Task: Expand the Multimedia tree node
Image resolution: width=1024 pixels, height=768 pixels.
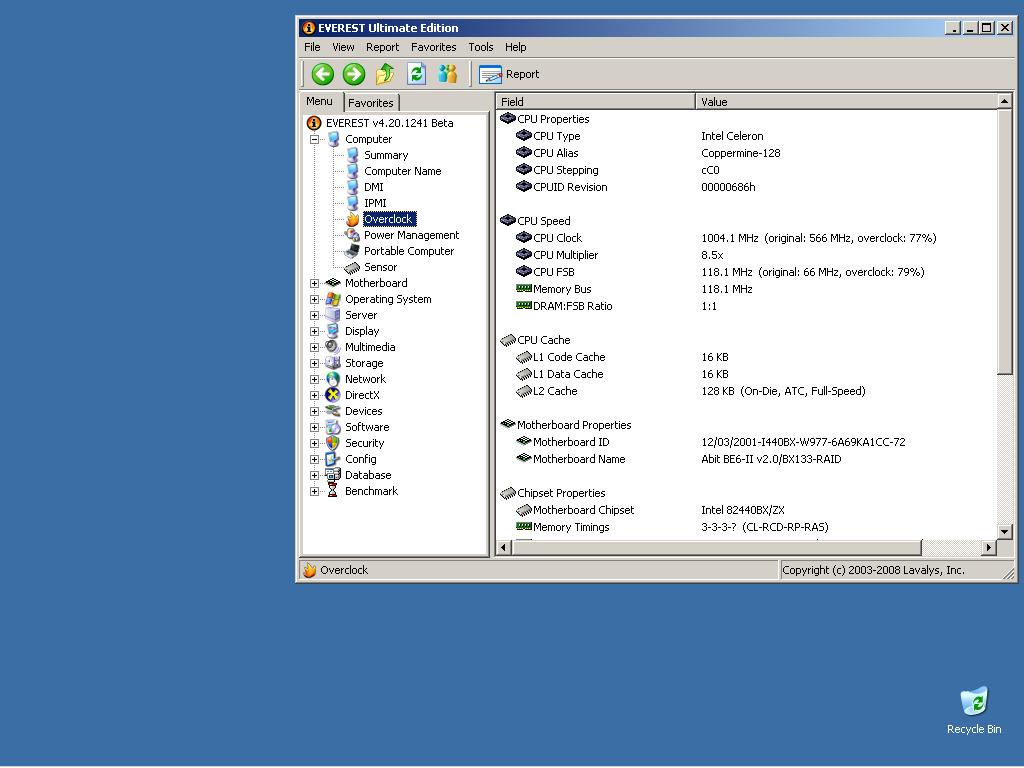Action: (315, 347)
